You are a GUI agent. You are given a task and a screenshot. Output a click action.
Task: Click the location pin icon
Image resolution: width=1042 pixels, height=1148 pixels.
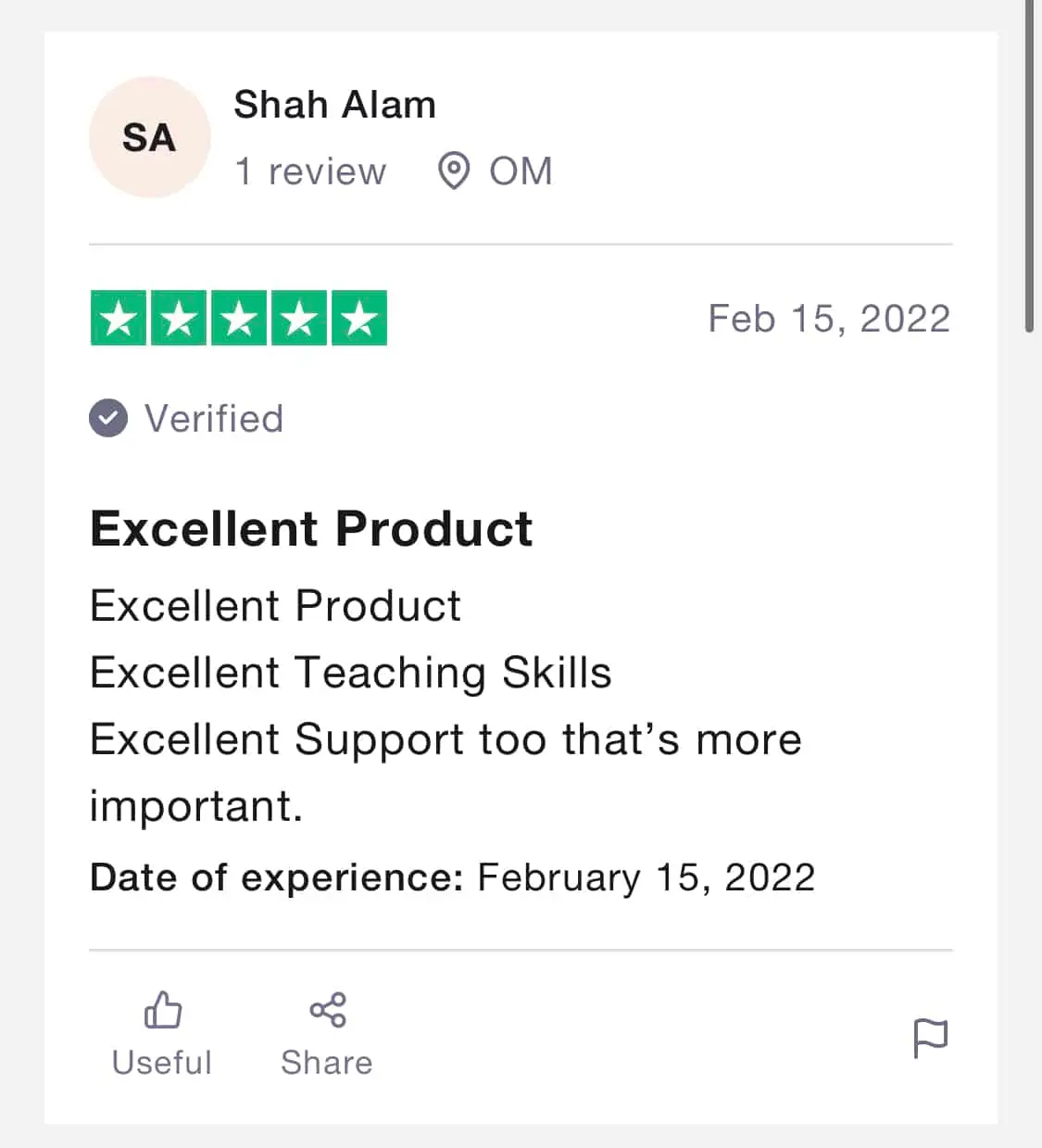454,171
